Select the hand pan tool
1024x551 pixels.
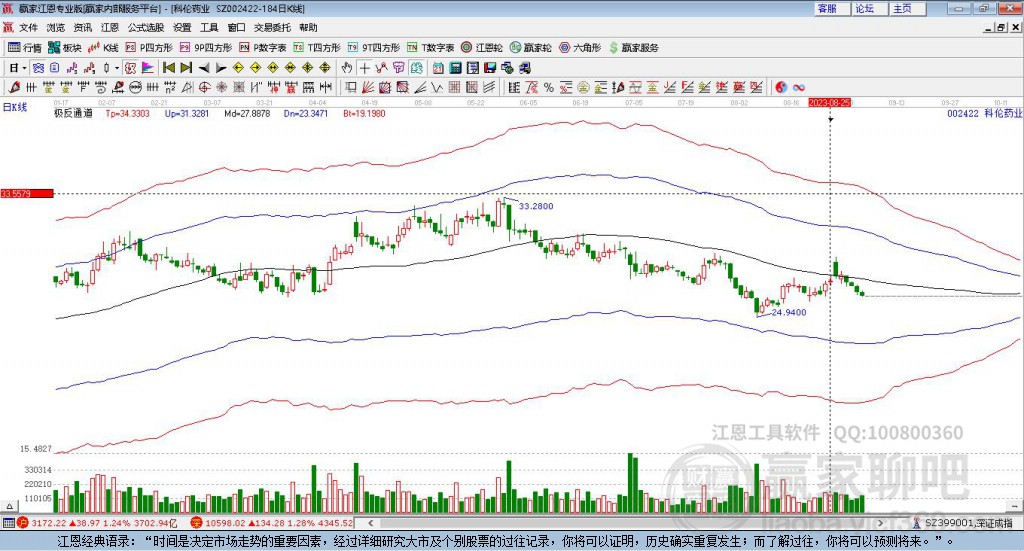coord(346,68)
